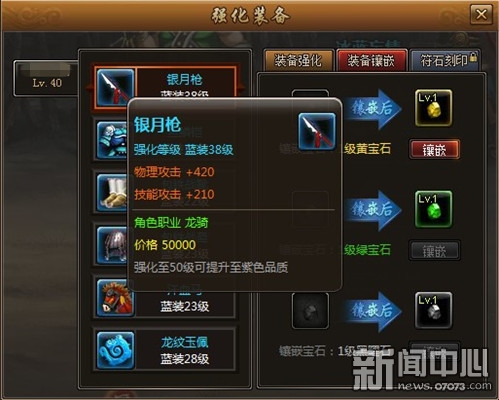Select the helmet equipment icon

pos(112,245)
